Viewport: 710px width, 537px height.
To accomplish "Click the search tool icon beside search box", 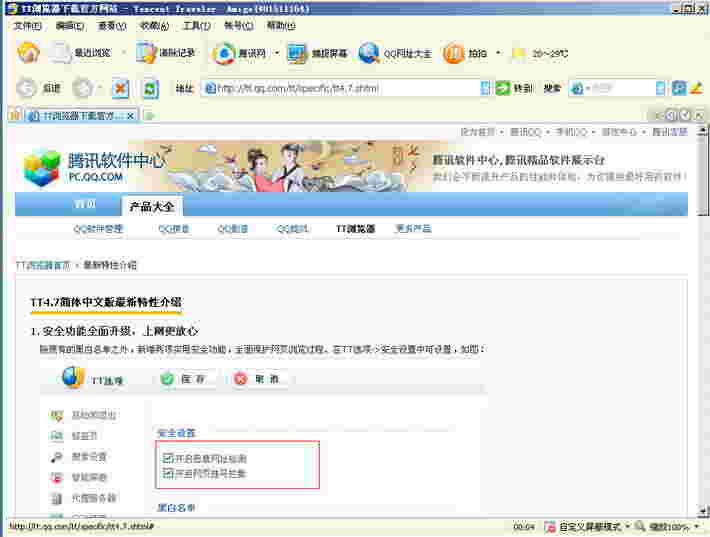I will [679, 88].
